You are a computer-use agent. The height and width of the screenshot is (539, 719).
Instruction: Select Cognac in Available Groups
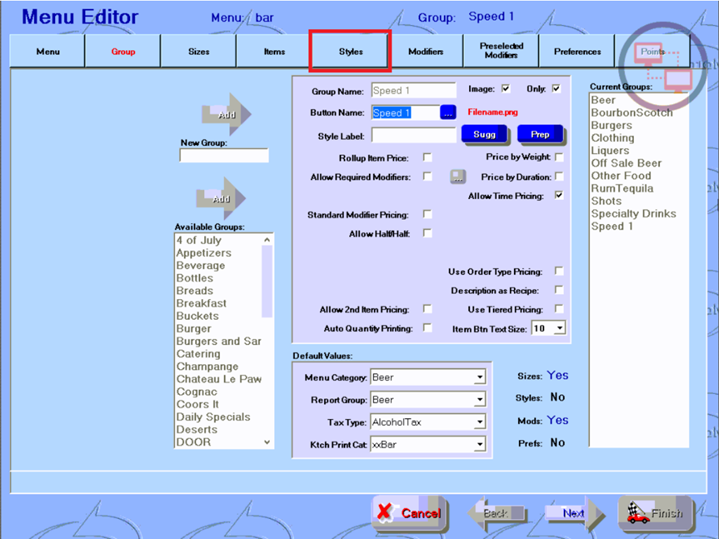(197, 392)
